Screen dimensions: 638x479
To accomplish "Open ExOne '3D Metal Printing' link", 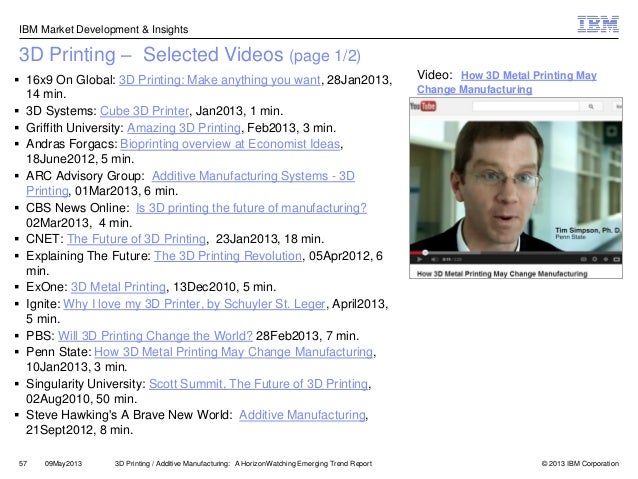I will 118,287.
